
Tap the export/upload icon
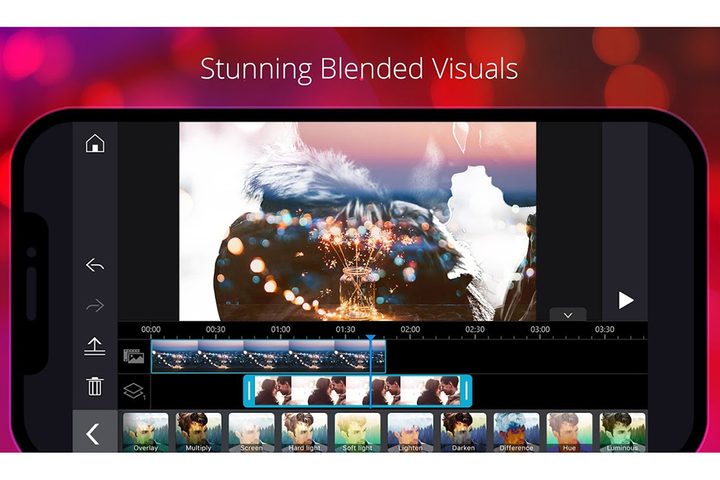pyautogui.click(x=95, y=346)
